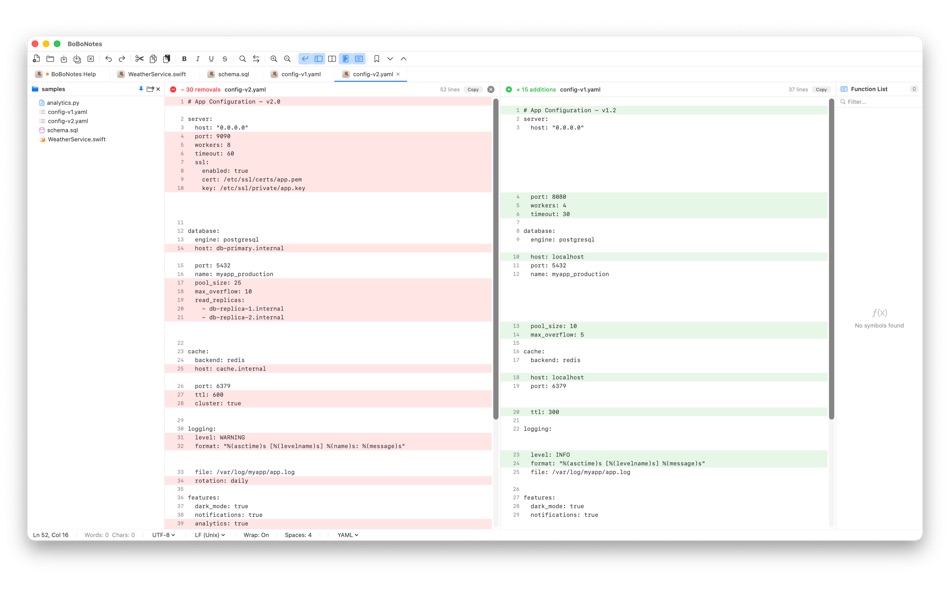Open the UTF-8 encoding dropdown
The height and width of the screenshot is (594, 950).
coord(164,534)
